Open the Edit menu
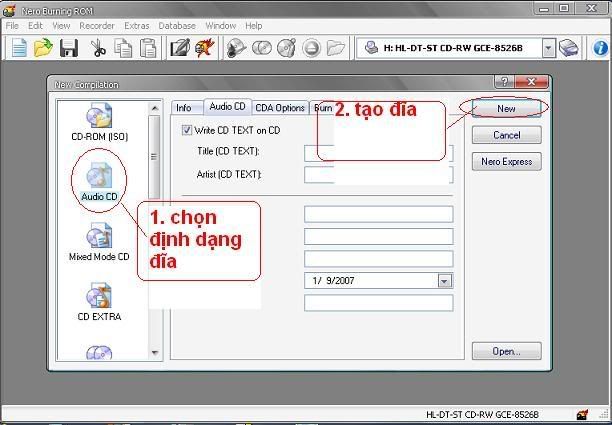This screenshot has height=425, width=612. pos(35,26)
